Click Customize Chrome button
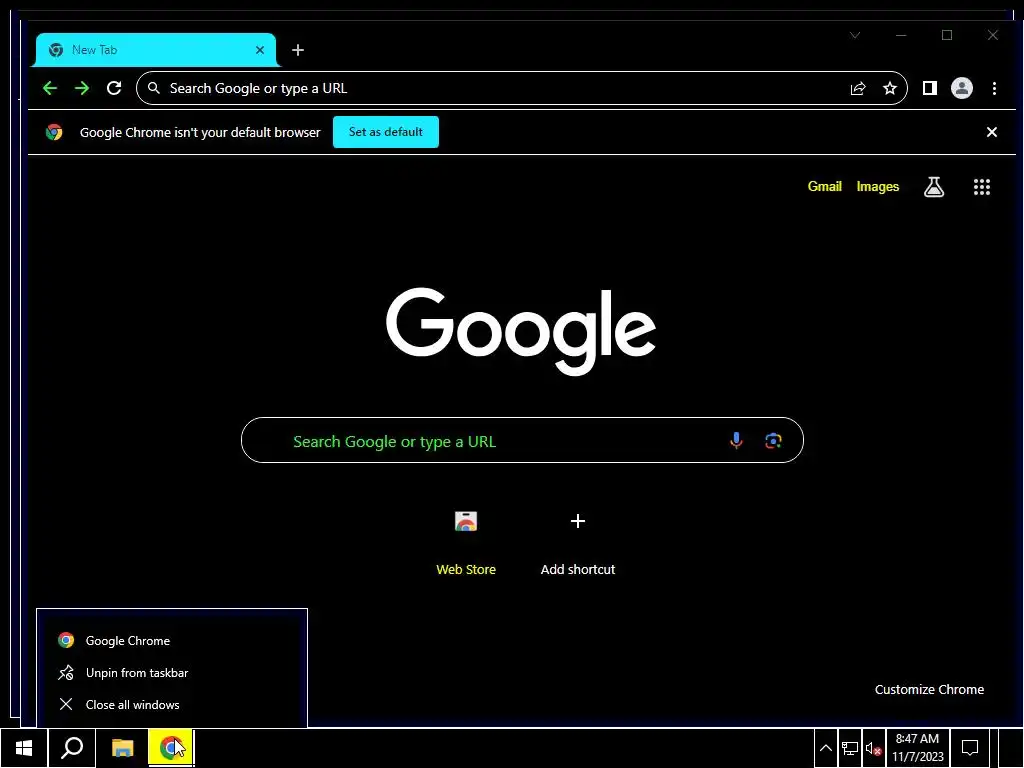 [x=929, y=690]
